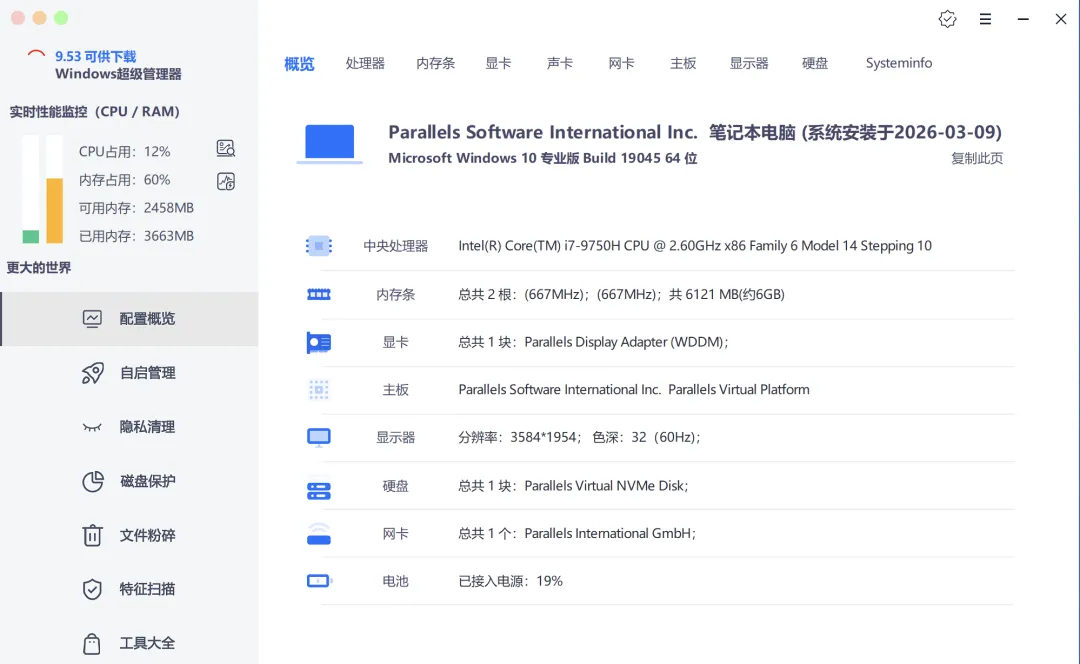Screen dimensions: 1080x664
Task: Switch to the 显卡 tab
Action: coord(498,63)
